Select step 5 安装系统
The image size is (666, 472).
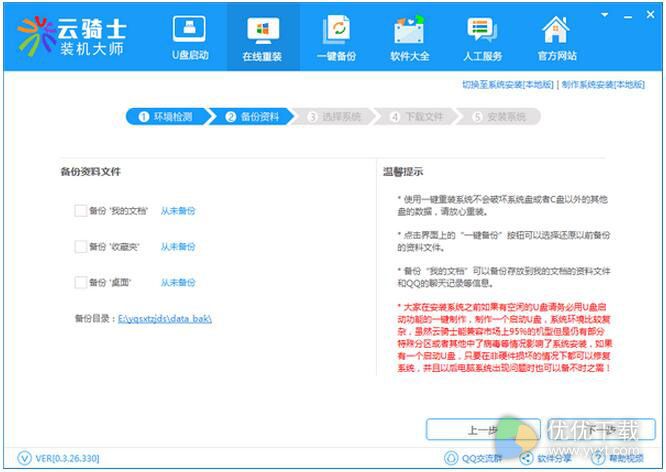click(x=500, y=116)
